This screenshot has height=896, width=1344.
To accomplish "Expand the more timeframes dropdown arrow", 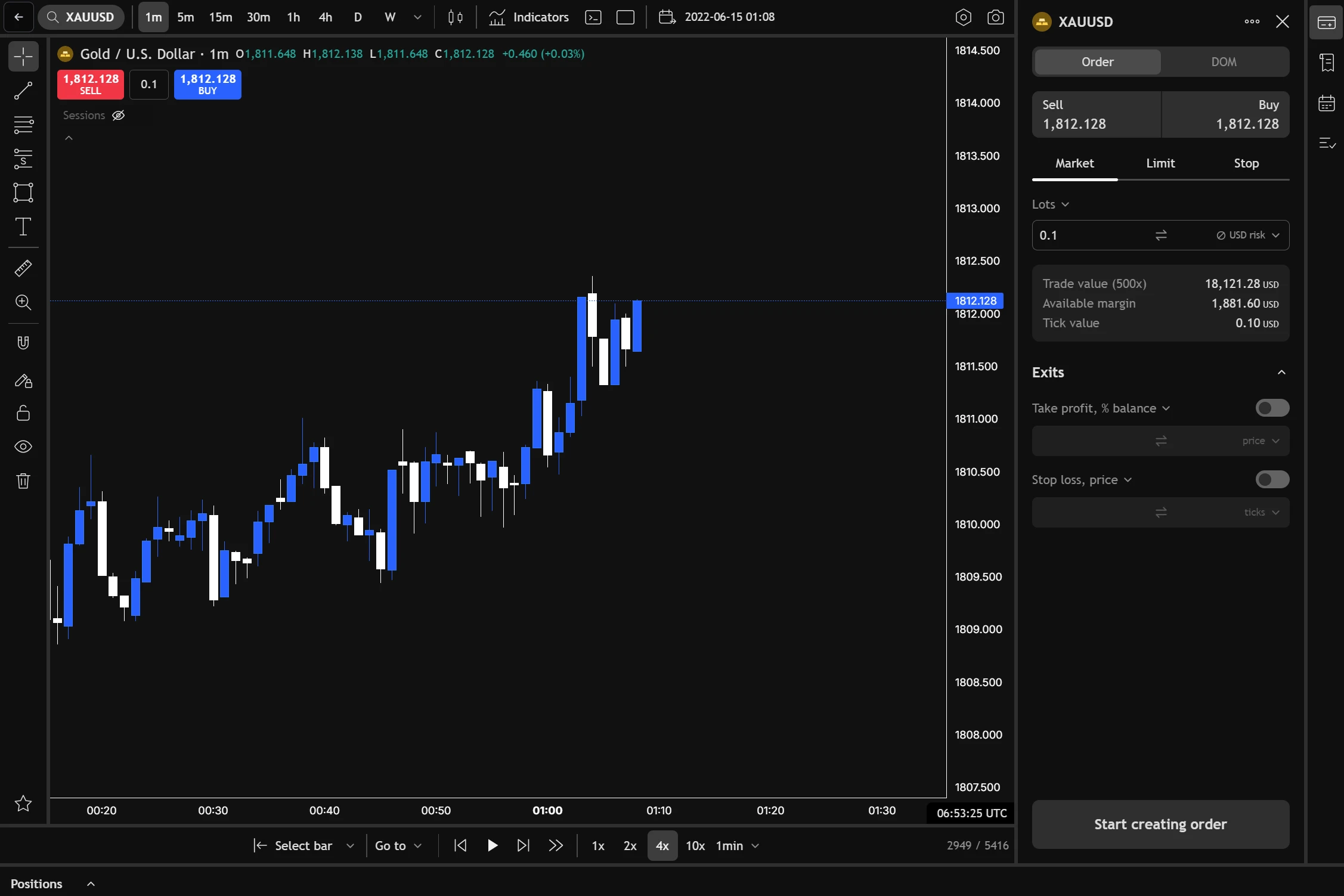I will tap(417, 17).
